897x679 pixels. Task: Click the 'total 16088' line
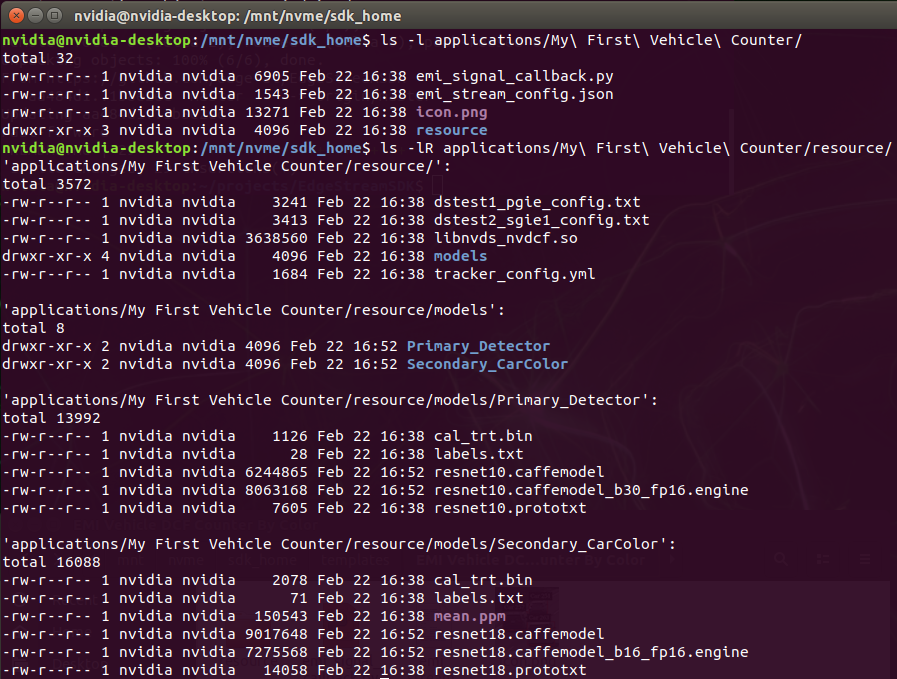tap(51, 562)
